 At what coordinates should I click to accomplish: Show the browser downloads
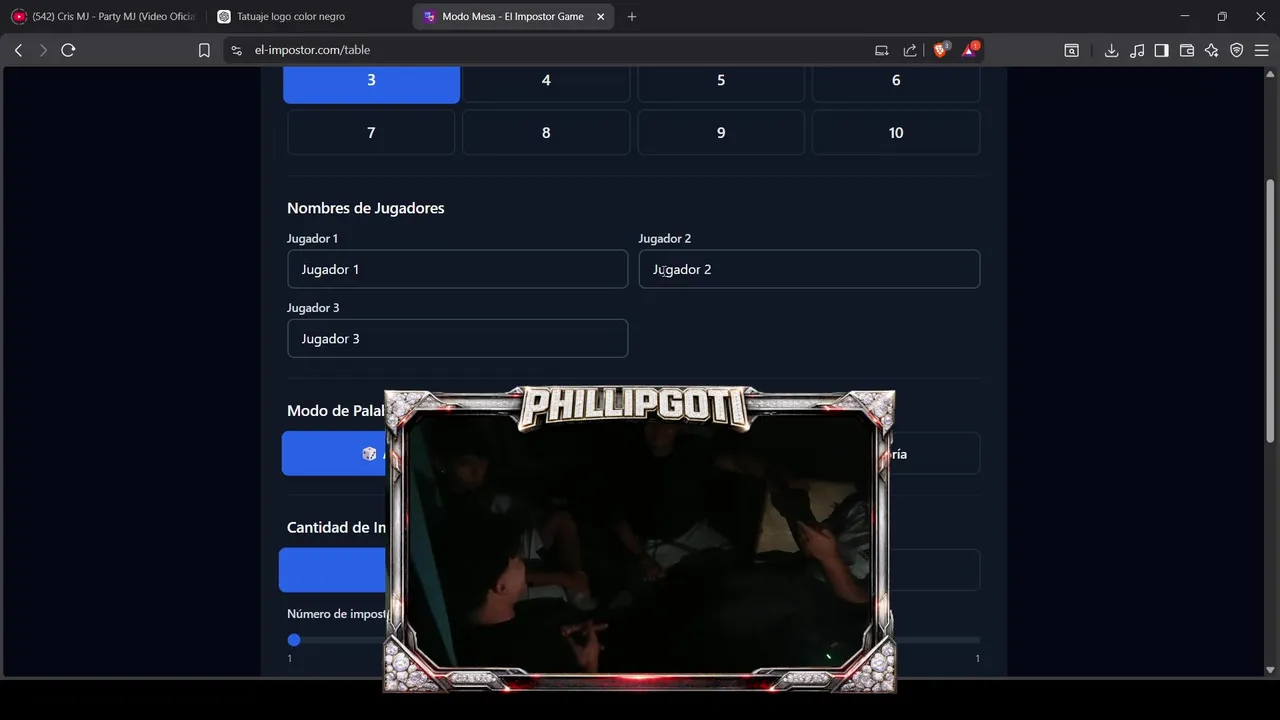point(1111,50)
